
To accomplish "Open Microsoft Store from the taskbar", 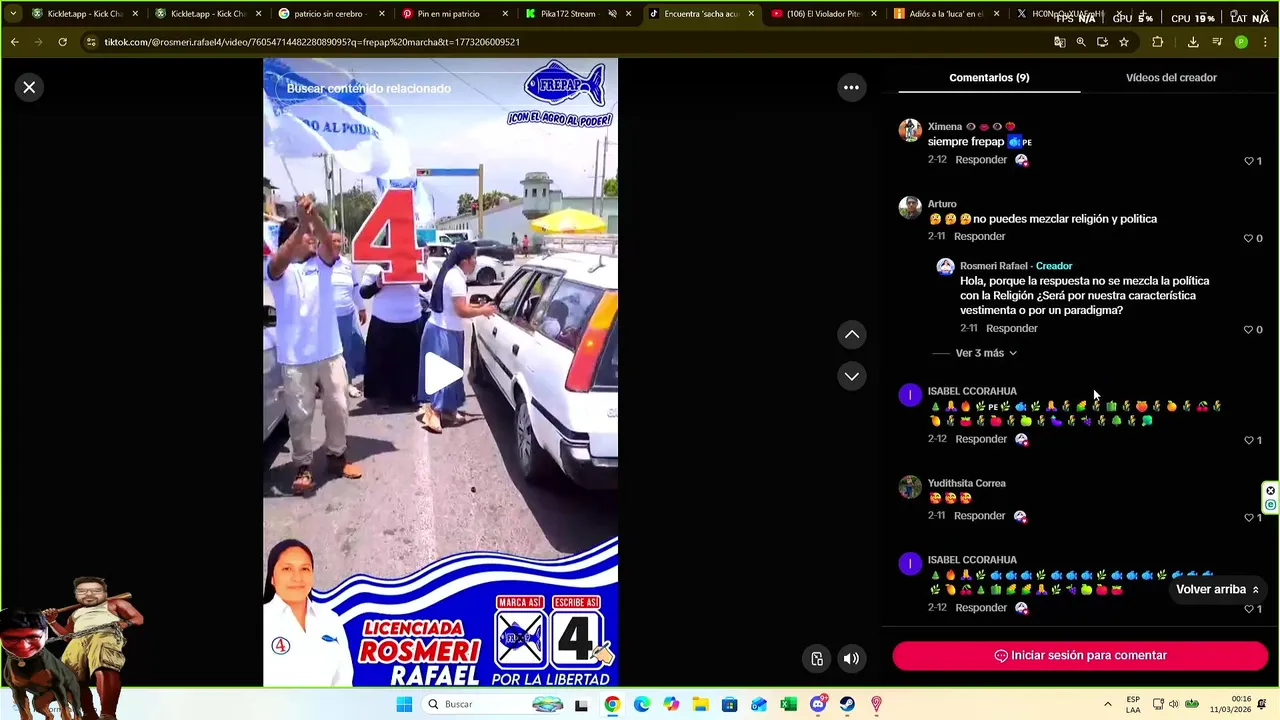I will 730,704.
